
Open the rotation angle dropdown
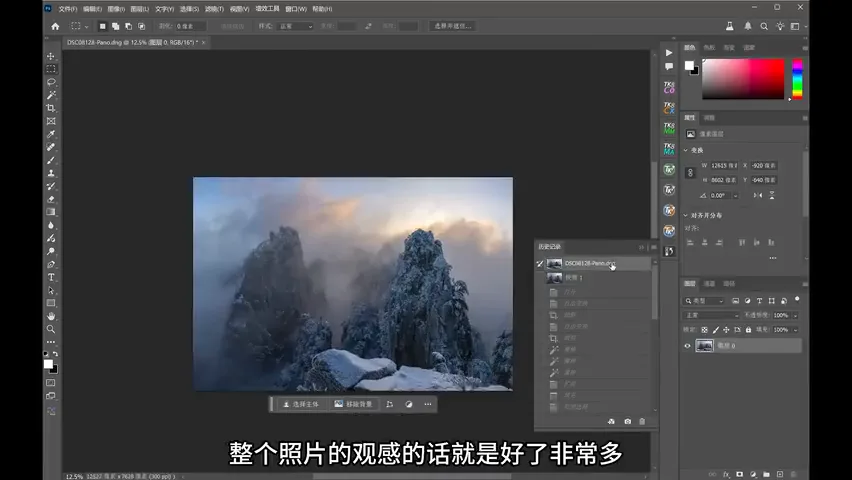(x=735, y=196)
